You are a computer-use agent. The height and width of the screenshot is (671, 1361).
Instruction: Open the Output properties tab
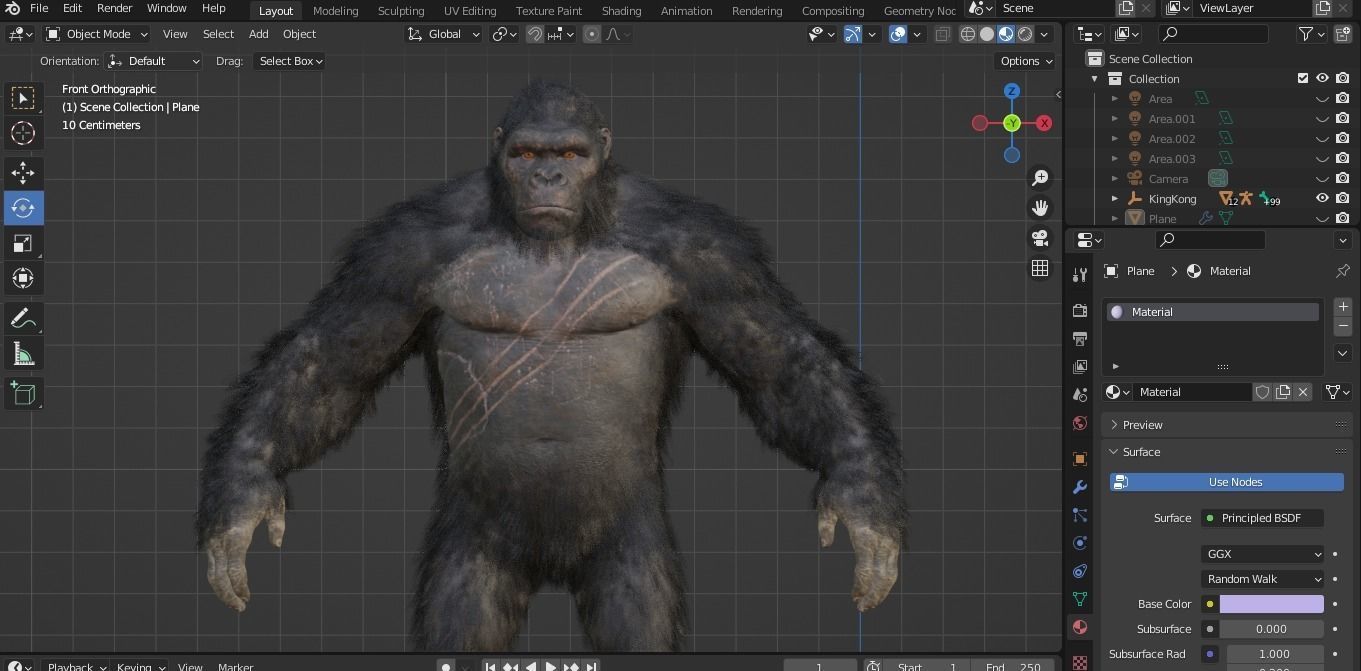click(x=1080, y=339)
